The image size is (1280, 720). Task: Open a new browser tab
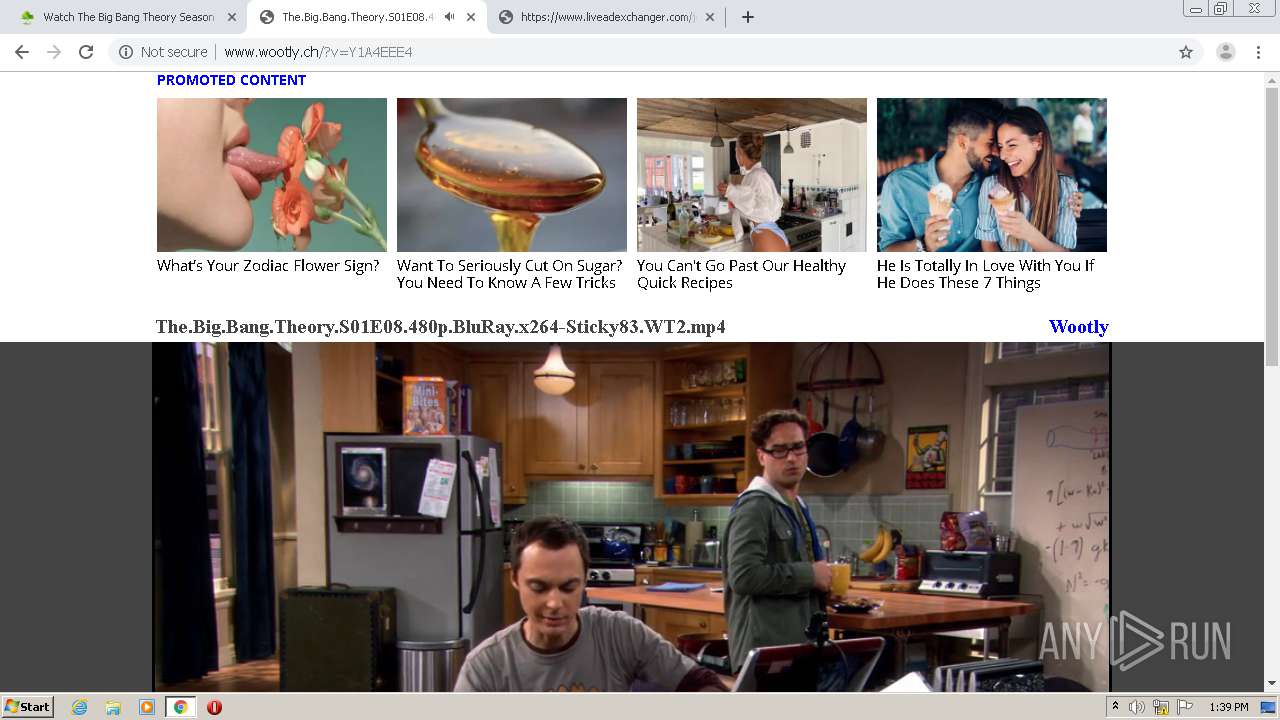[x=747, y=17]
